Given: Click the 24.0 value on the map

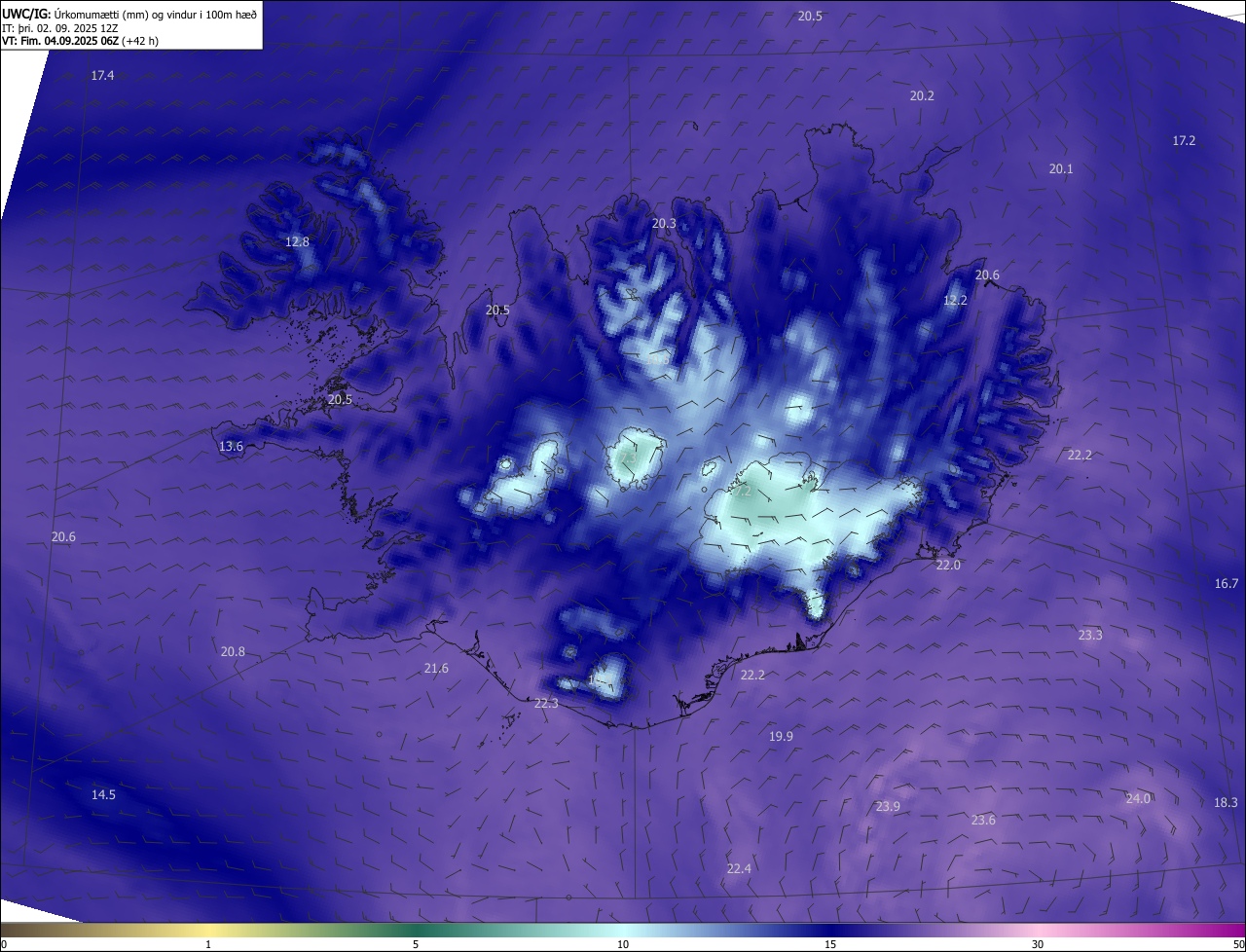Looking at the screenshot, I should [1138, 798].
